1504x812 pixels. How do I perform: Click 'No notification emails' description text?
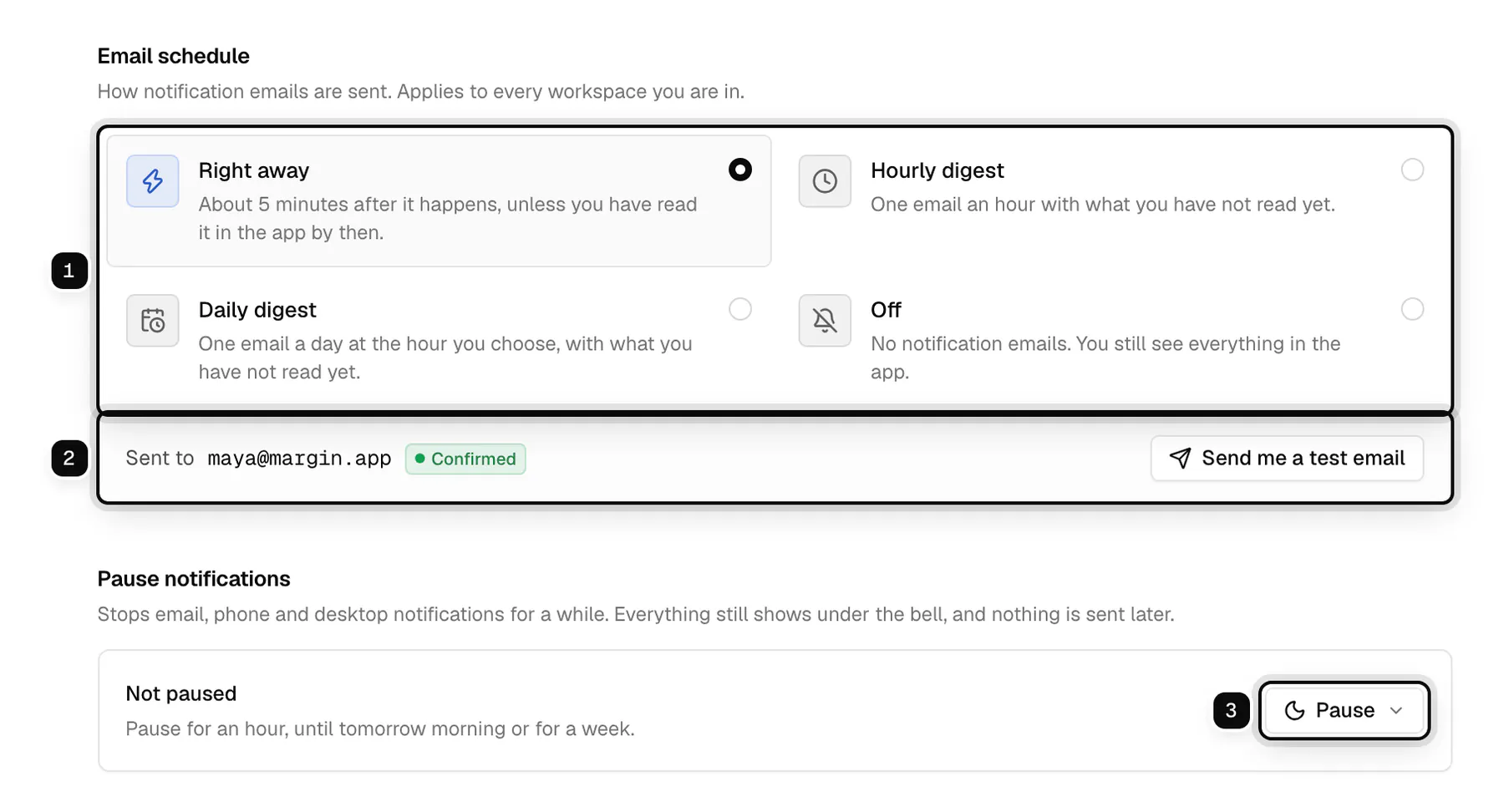[x=1105, y=358]
